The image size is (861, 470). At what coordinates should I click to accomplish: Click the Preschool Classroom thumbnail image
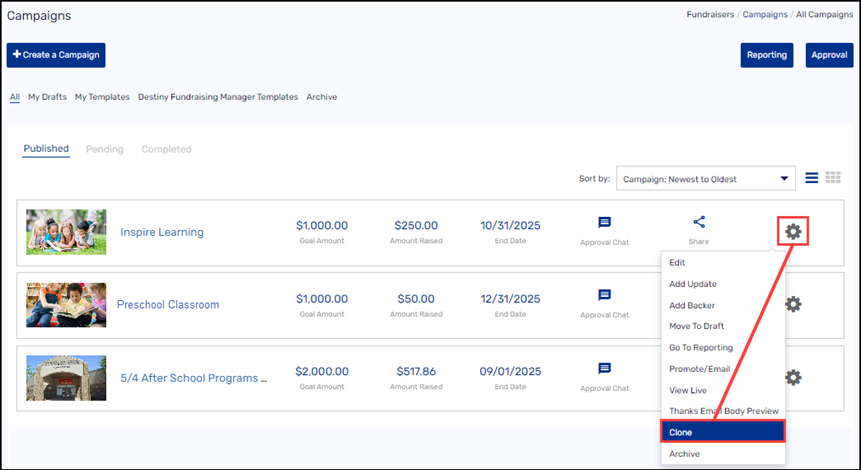(66, 305)
